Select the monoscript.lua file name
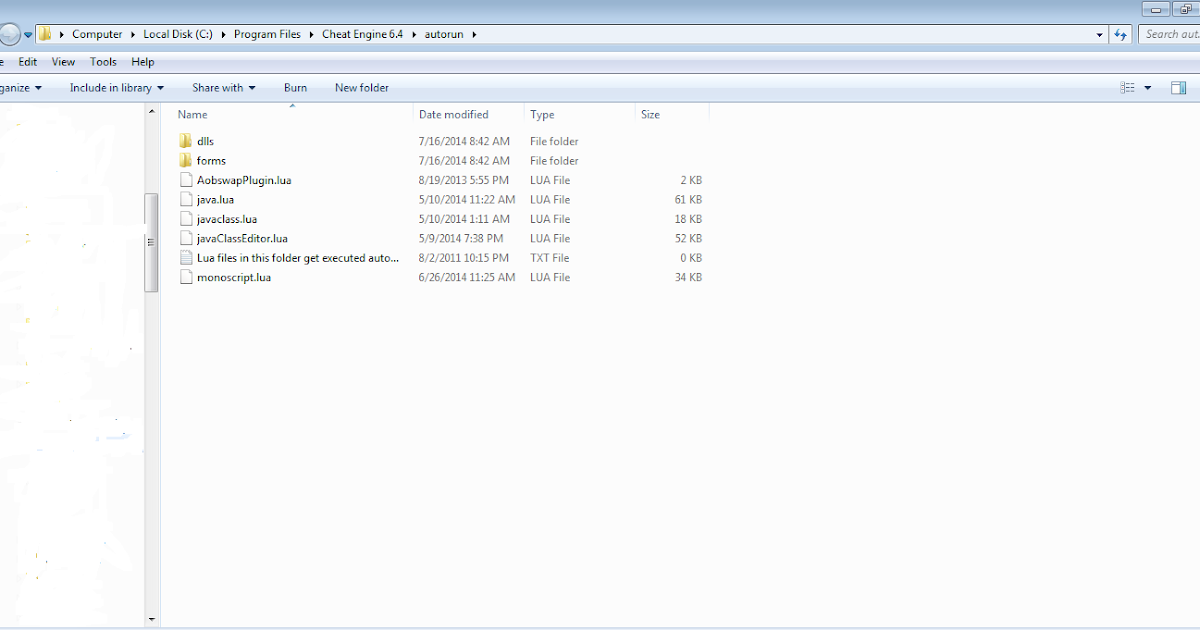Viewport: 1200px width, 630px height. pyautogui.click(x=234, y=277)
